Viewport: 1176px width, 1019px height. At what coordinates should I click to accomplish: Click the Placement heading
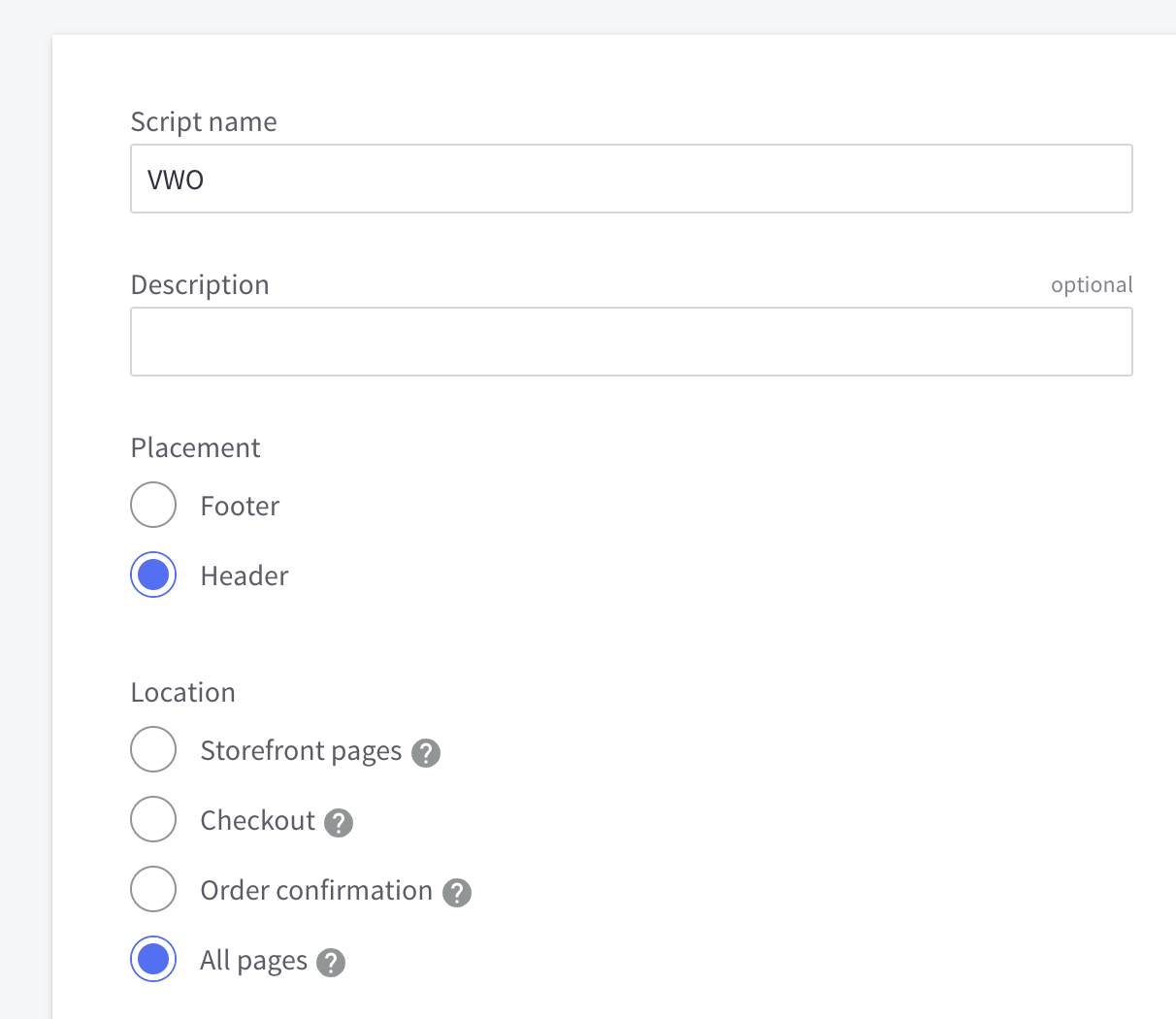click(x=196, y=447)
